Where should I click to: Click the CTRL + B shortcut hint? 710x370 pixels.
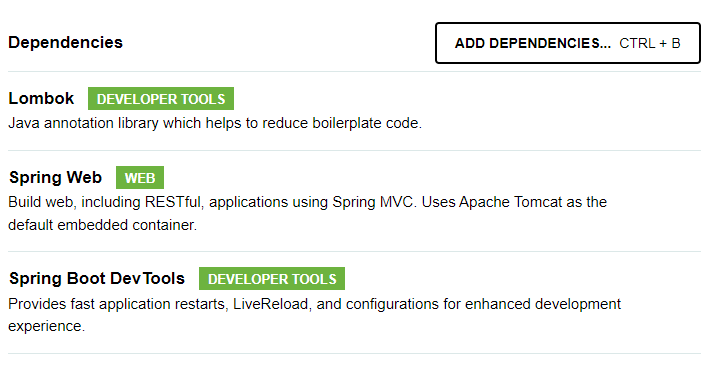[x=650, y=43]
